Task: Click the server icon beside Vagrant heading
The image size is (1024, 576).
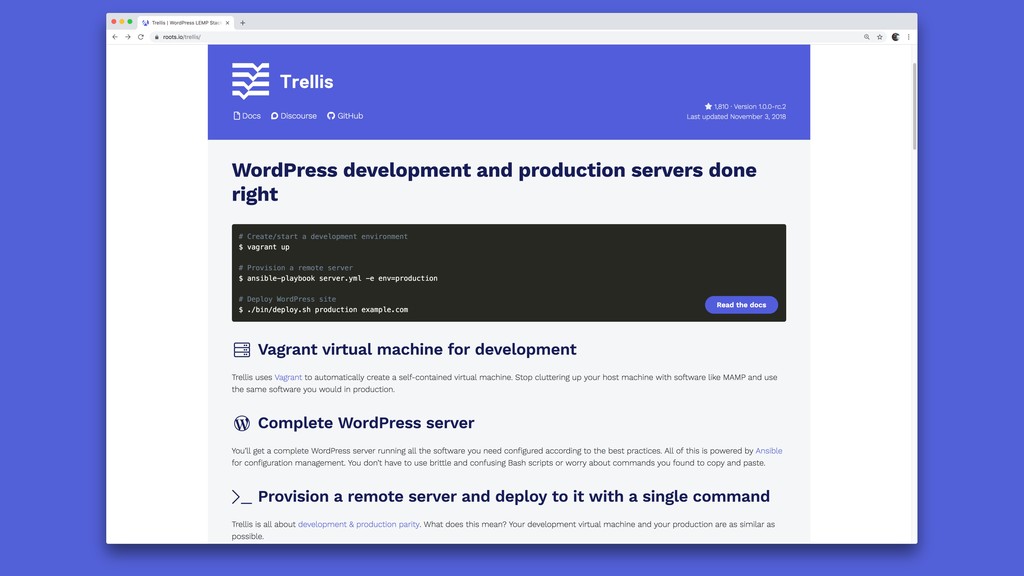Action: [242, 350]
